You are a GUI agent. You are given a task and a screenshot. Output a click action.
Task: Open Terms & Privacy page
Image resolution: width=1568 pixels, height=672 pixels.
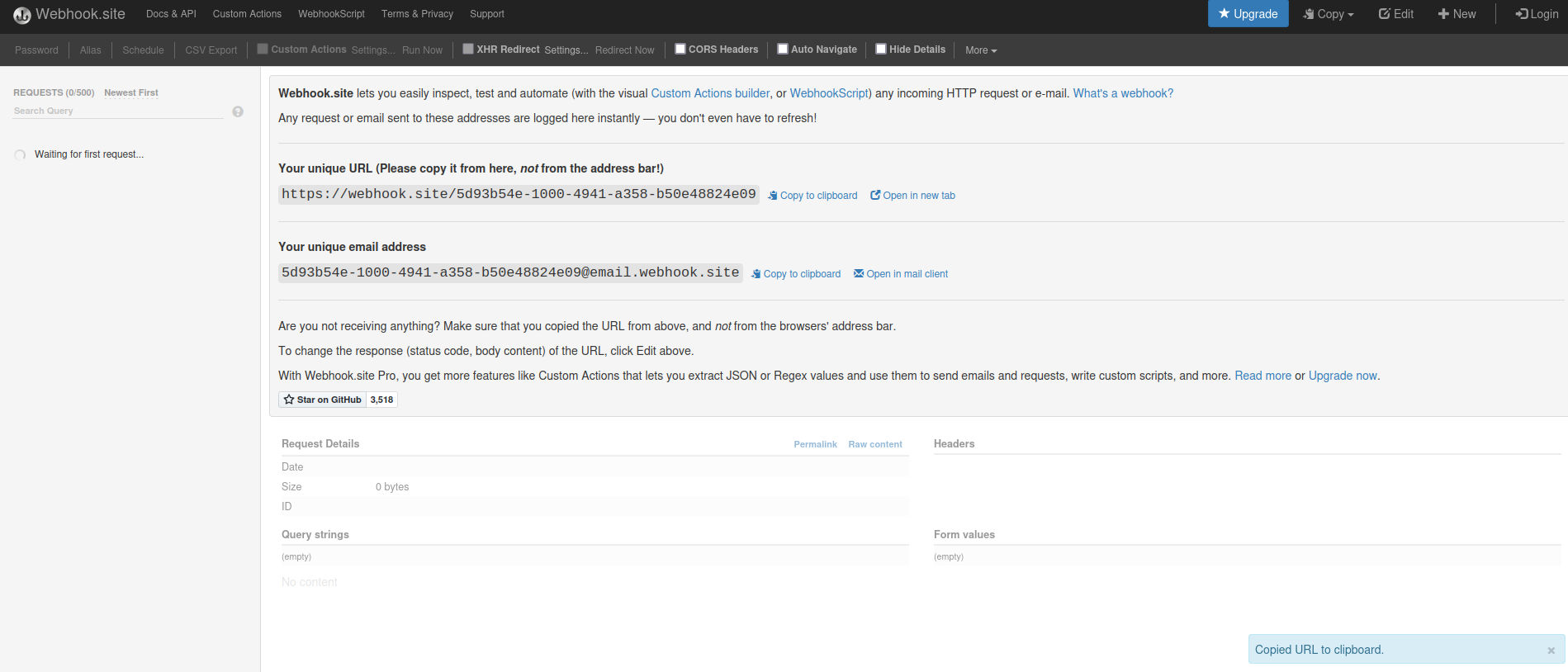tap(417, 14)
